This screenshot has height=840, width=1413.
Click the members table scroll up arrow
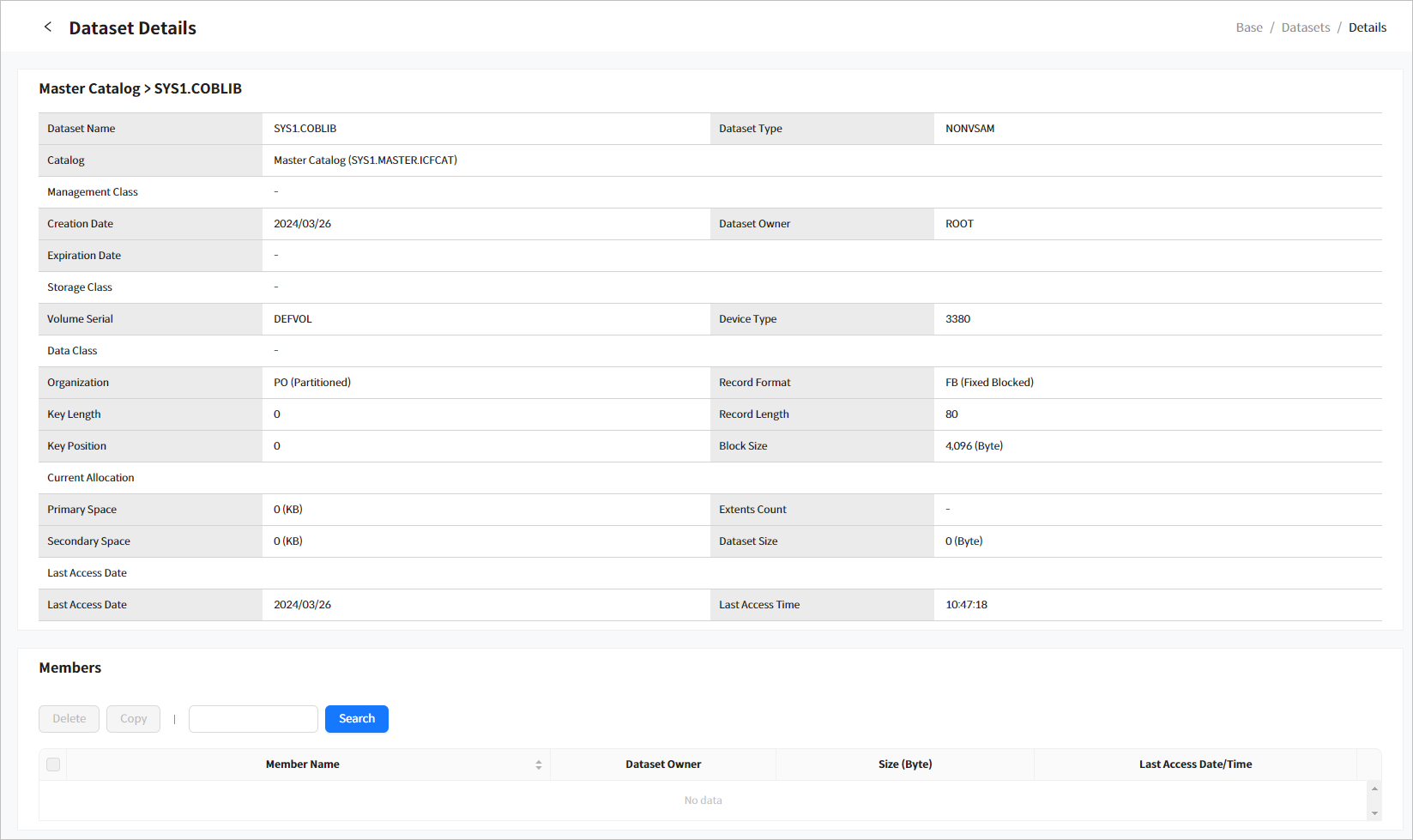[x=1374, y=789]
